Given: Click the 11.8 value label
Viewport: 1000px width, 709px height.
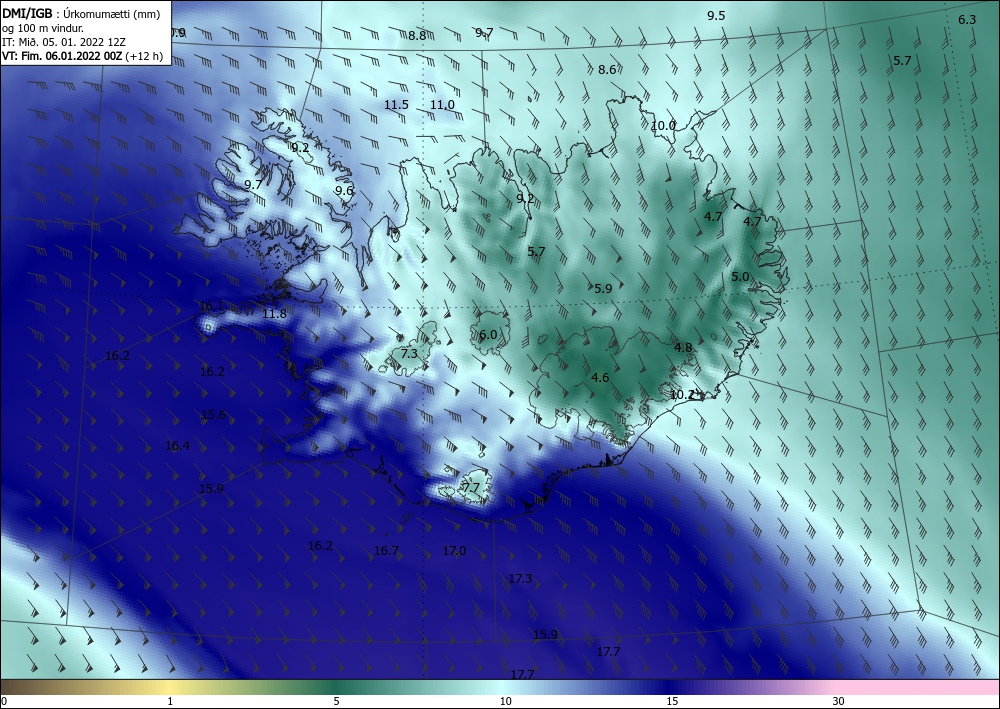Looking at the screenshot, I should [x=274, y=314].
